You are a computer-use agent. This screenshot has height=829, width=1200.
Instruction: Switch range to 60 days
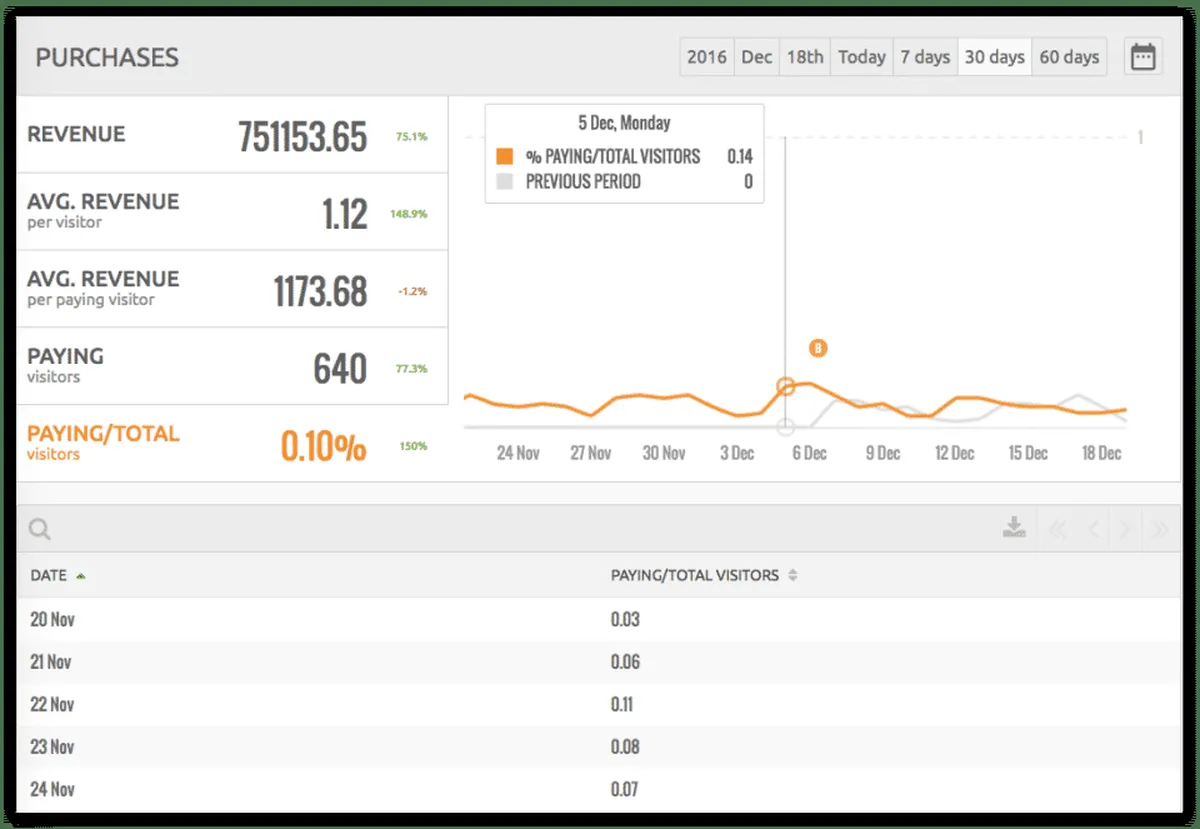1069,57
